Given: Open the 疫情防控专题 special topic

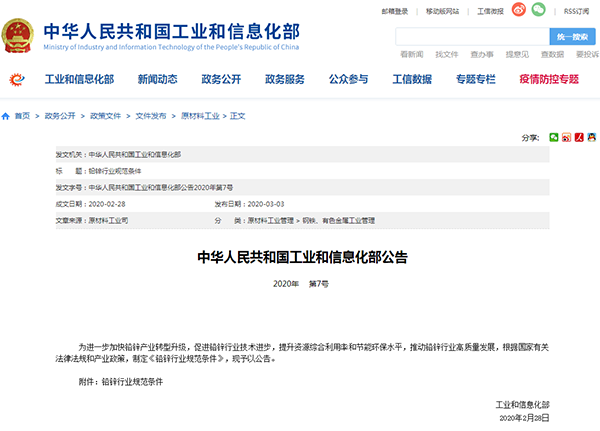Looking at the screenshot, I should [x=548, y=78].
